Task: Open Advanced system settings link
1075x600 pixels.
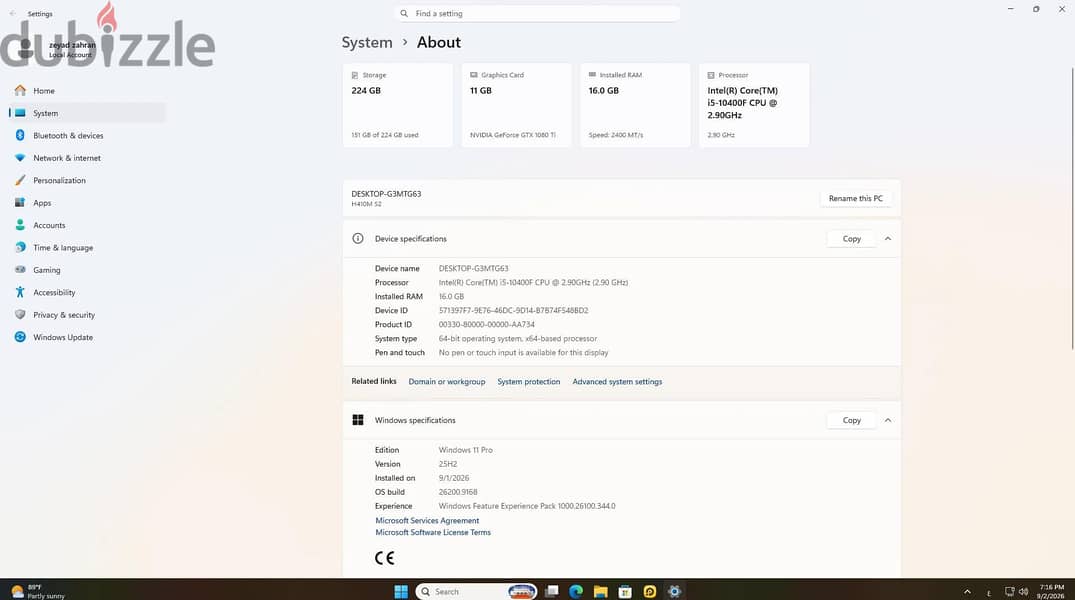Action: [617, 382]
